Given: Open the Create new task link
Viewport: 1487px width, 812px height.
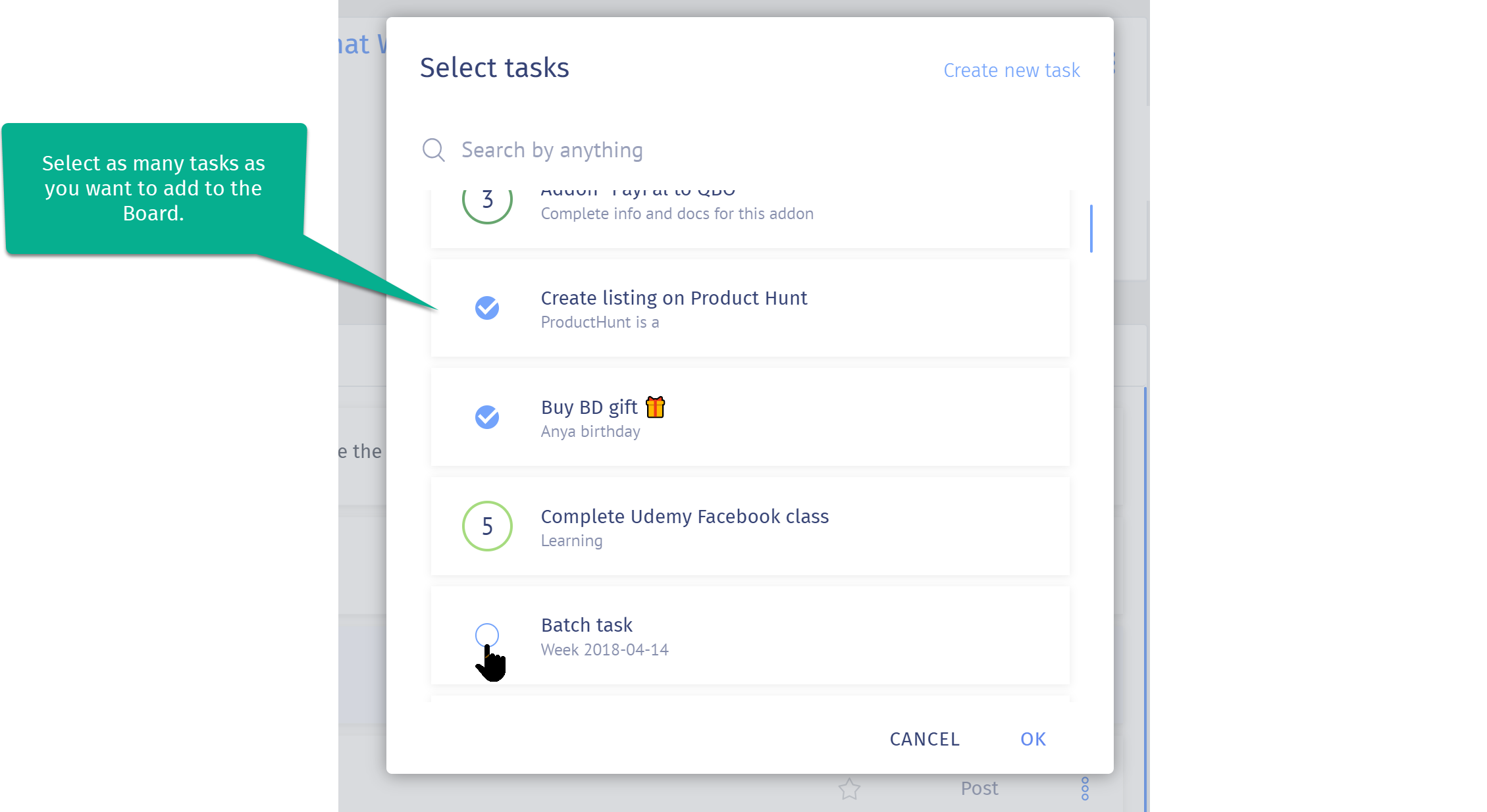Looking at the screenshot, I should coord(1012,70).
